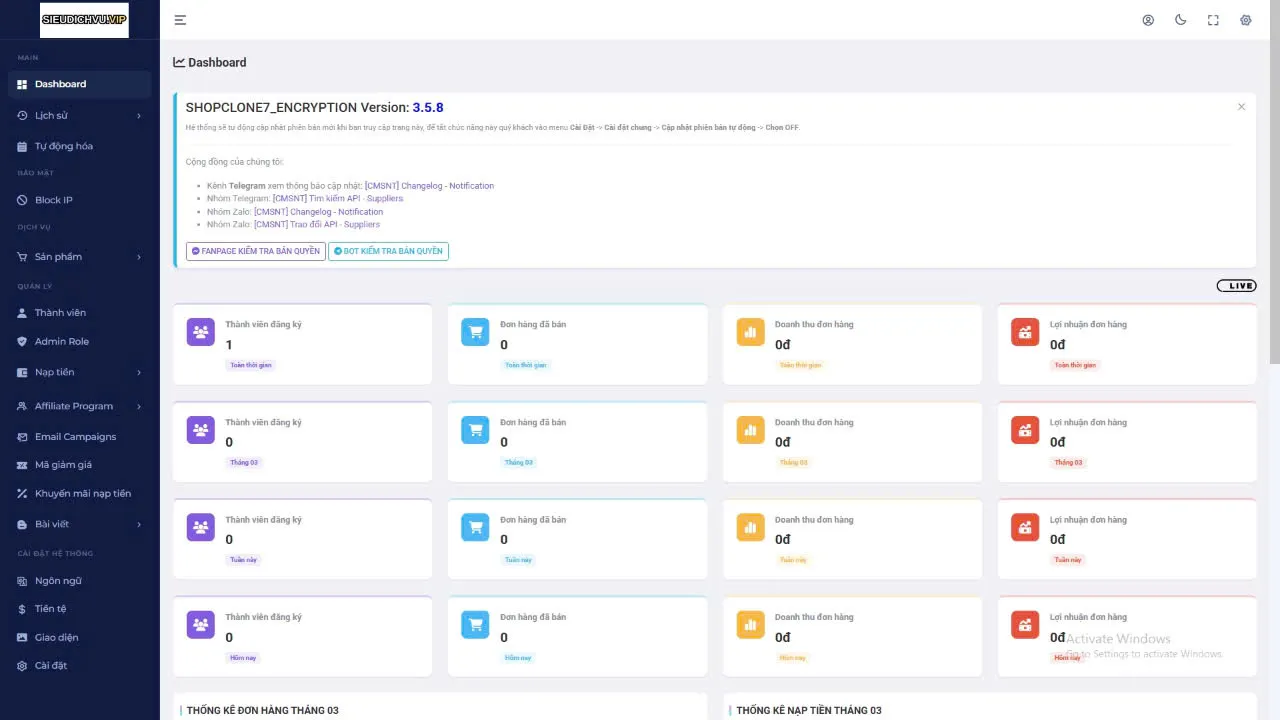Open Mã giảm giá menu item

[80, 465]
